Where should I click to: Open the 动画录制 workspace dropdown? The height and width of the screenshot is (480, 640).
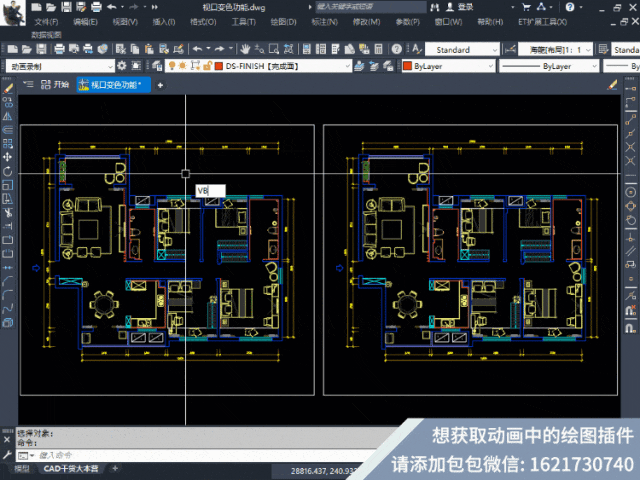[111, 66]
